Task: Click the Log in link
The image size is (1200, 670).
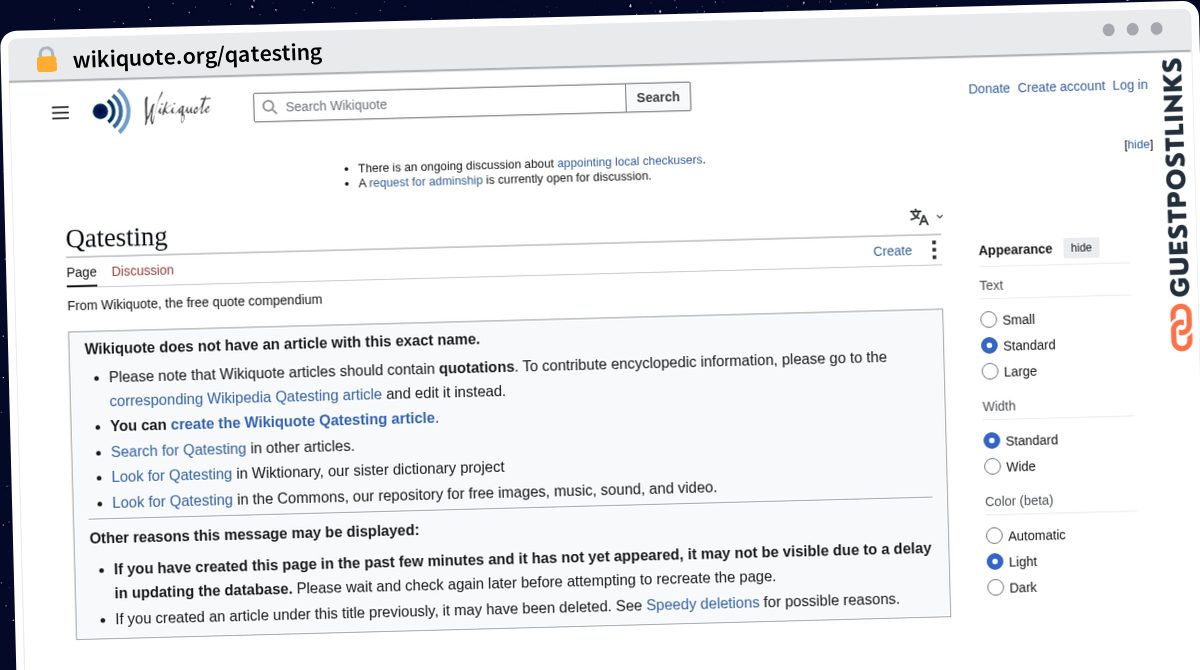Action: click(1130, 85)
